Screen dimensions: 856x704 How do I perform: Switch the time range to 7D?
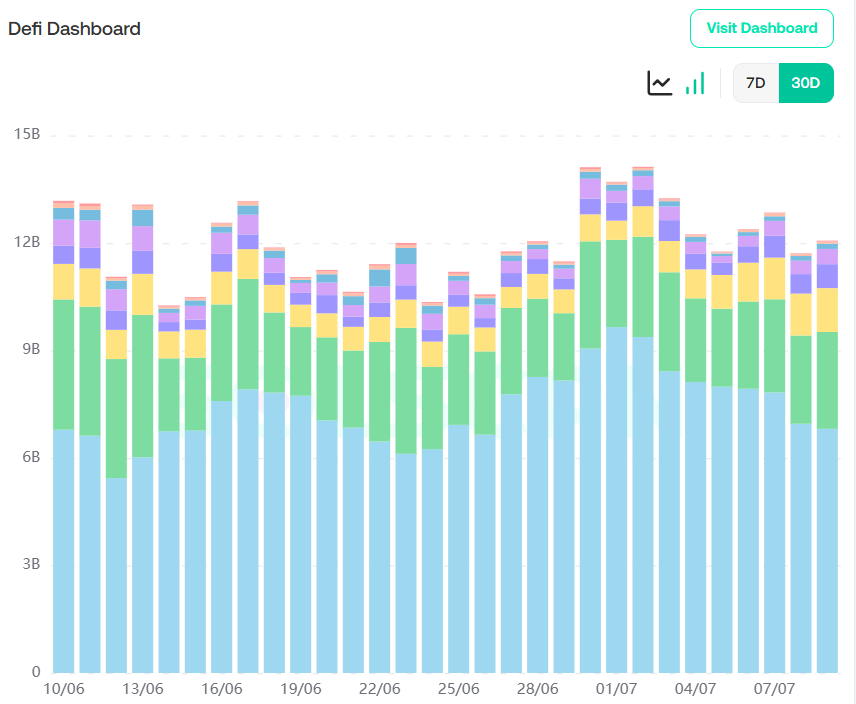point(756,83)
